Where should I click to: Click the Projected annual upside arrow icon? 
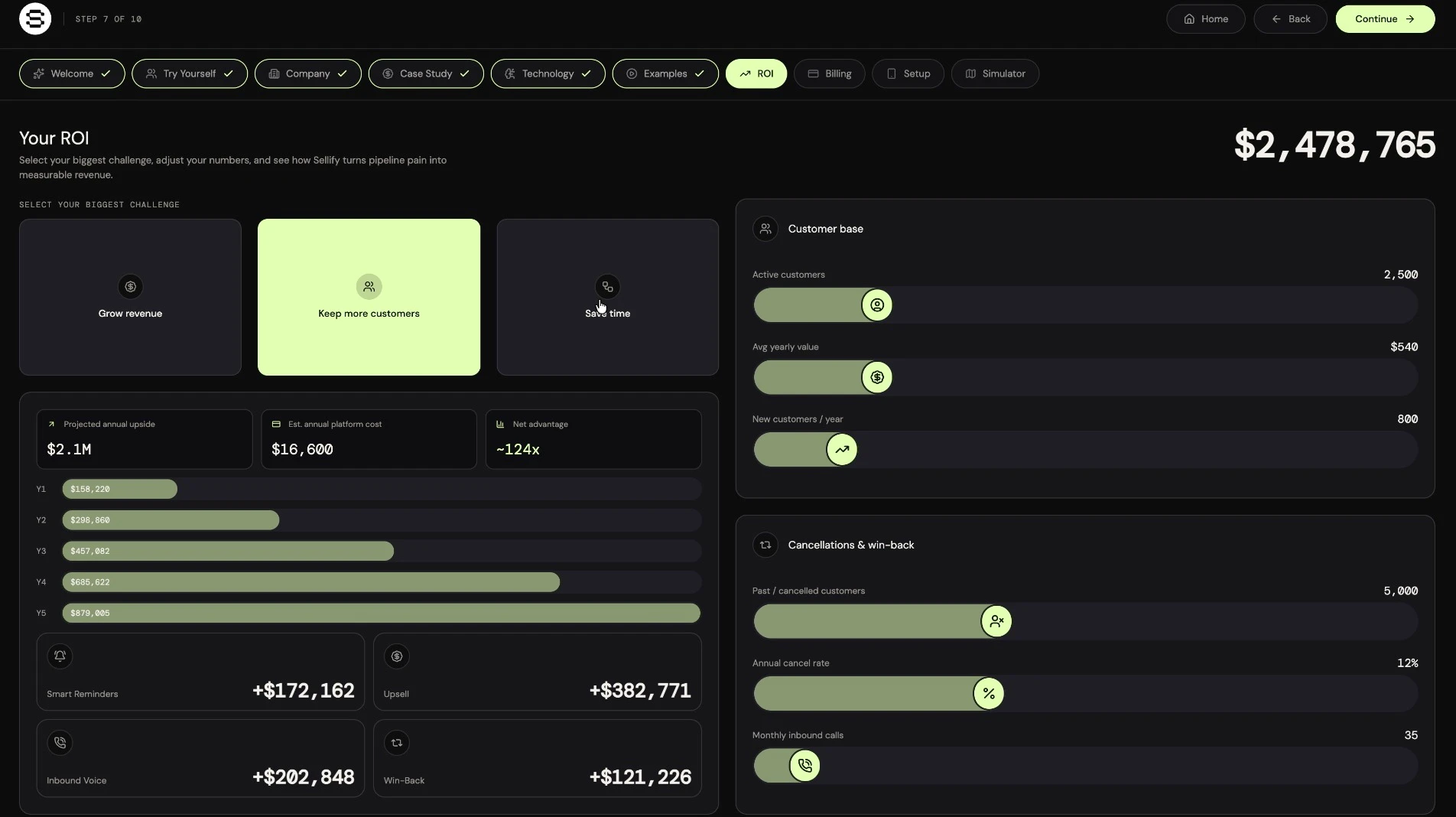[51, 424]
